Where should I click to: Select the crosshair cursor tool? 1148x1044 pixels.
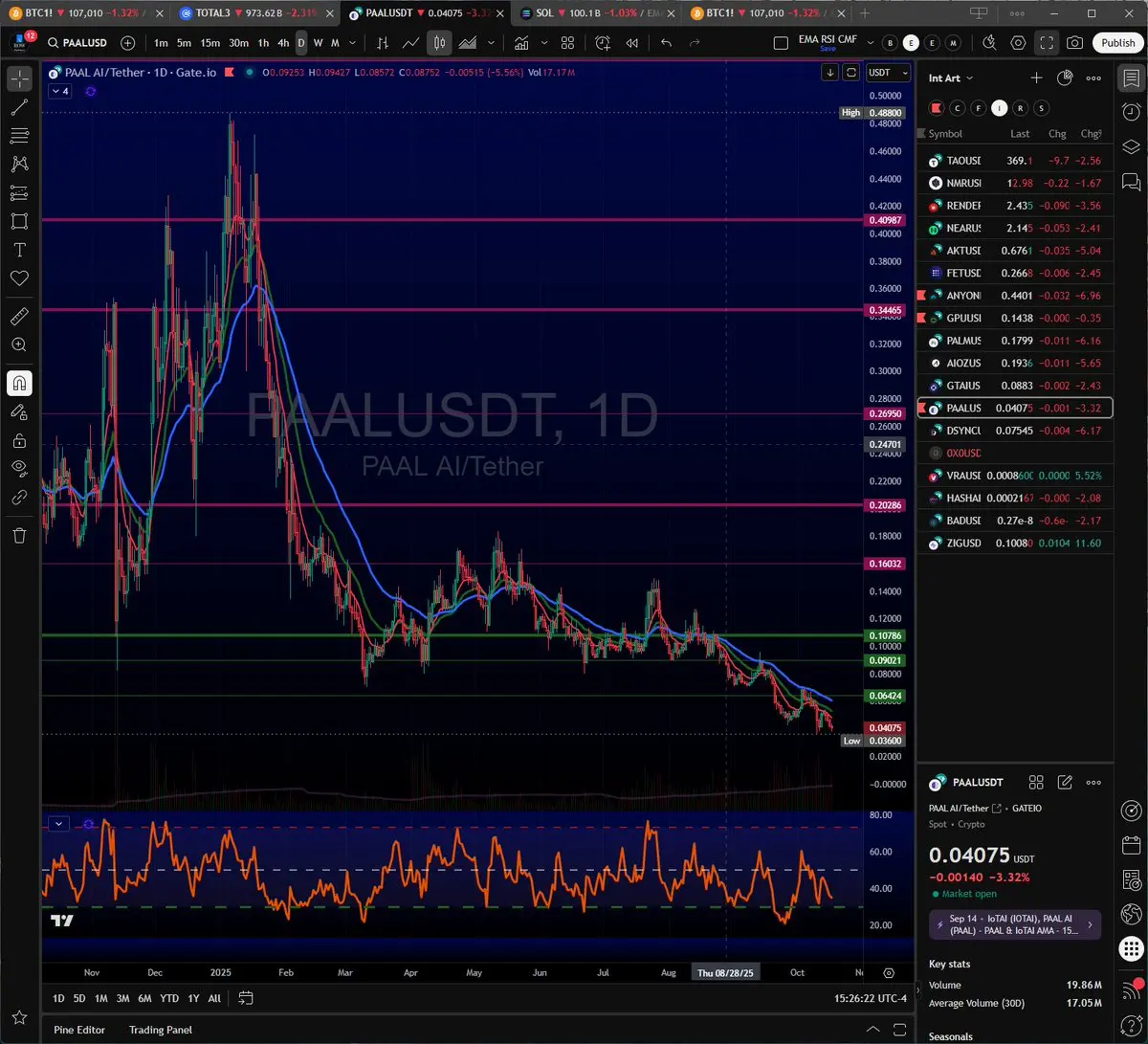click(19, 79)
